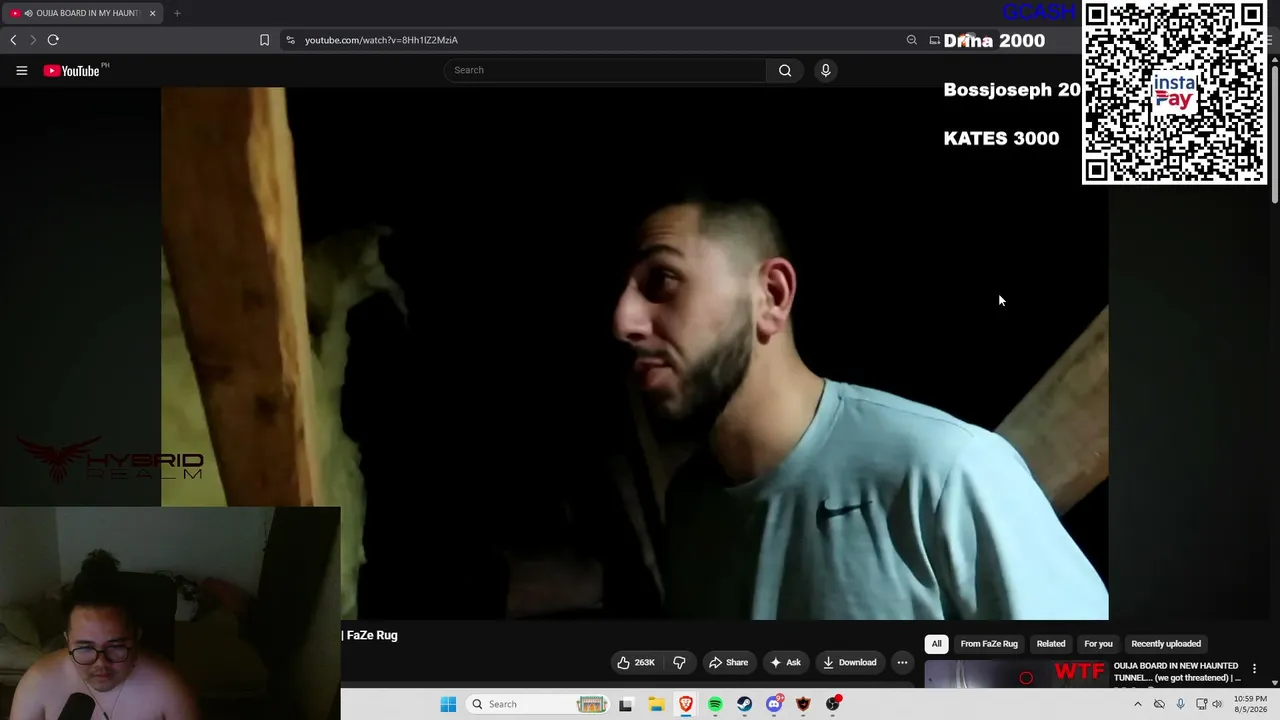The image size is (1280, 720).
Task: Open options menu for haunted tunnel video
Action: 1254,669
